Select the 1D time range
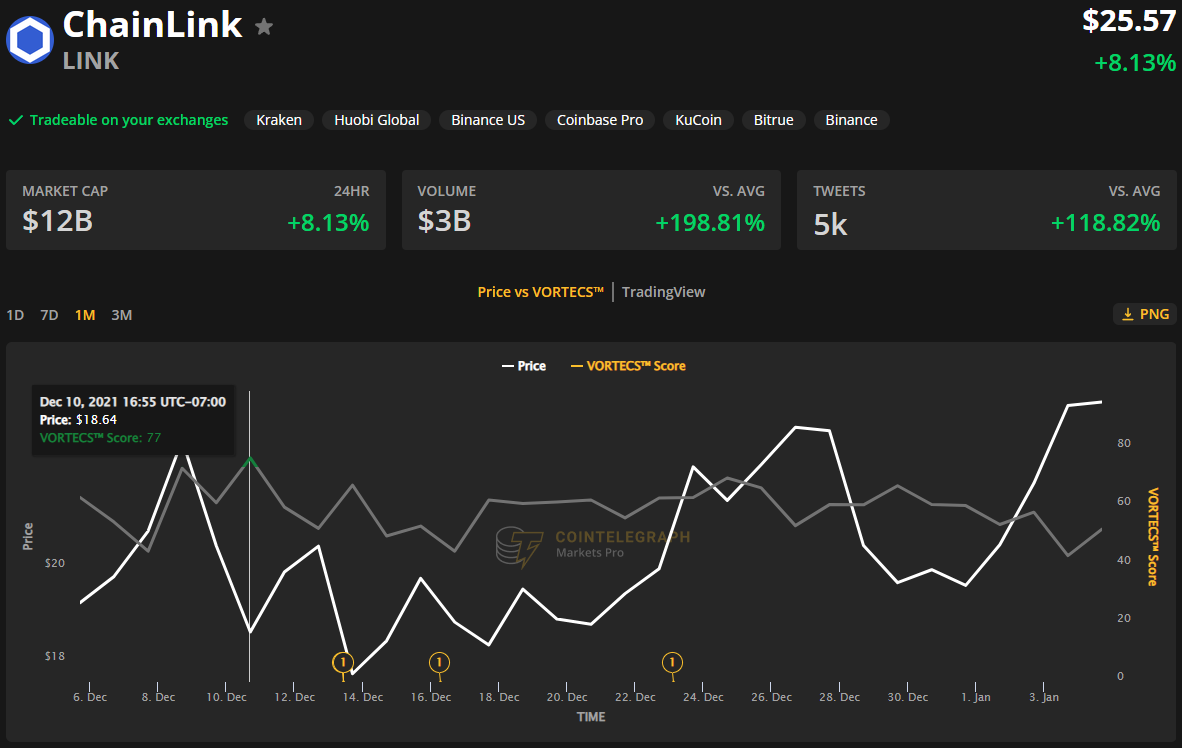Viewport: 1182px width, 748px height. click(x=15, y=315)
